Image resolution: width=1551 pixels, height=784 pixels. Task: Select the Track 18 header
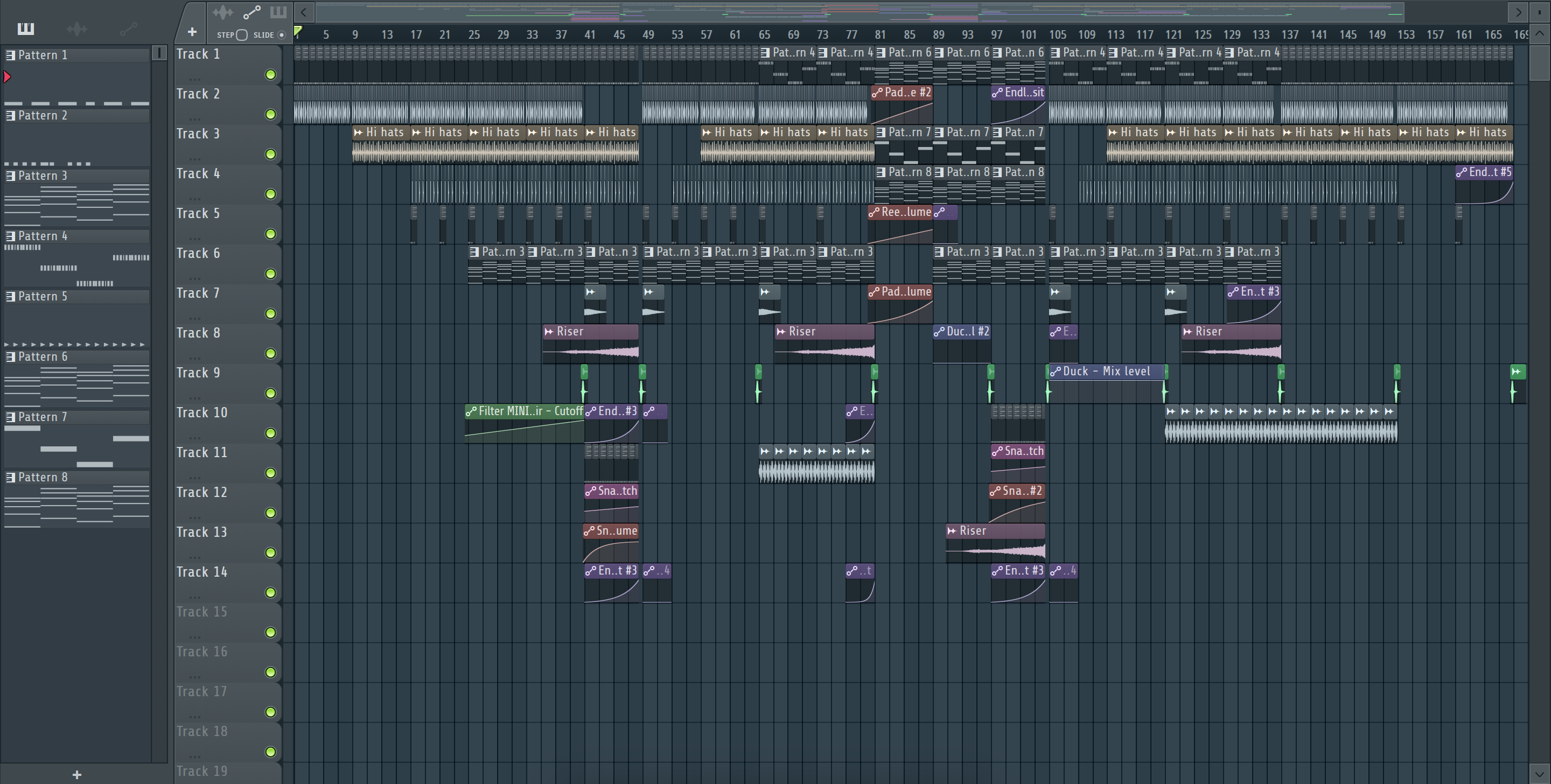pyautogui.click(x=228, y=742)
